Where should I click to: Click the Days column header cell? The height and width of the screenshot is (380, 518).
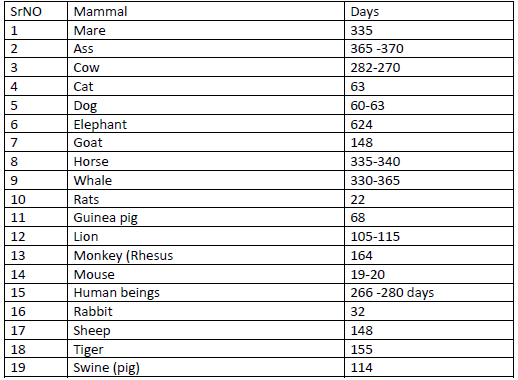(429, 11)
